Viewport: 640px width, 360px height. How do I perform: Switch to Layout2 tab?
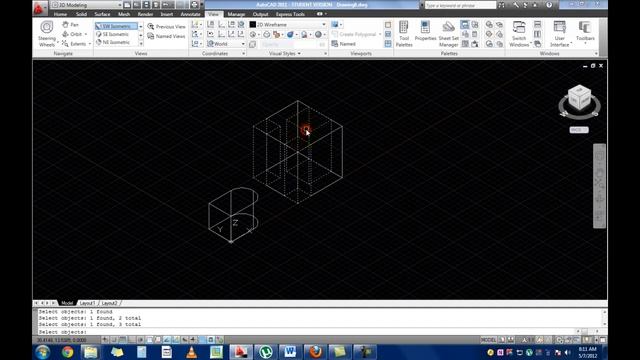click(109, 303)
